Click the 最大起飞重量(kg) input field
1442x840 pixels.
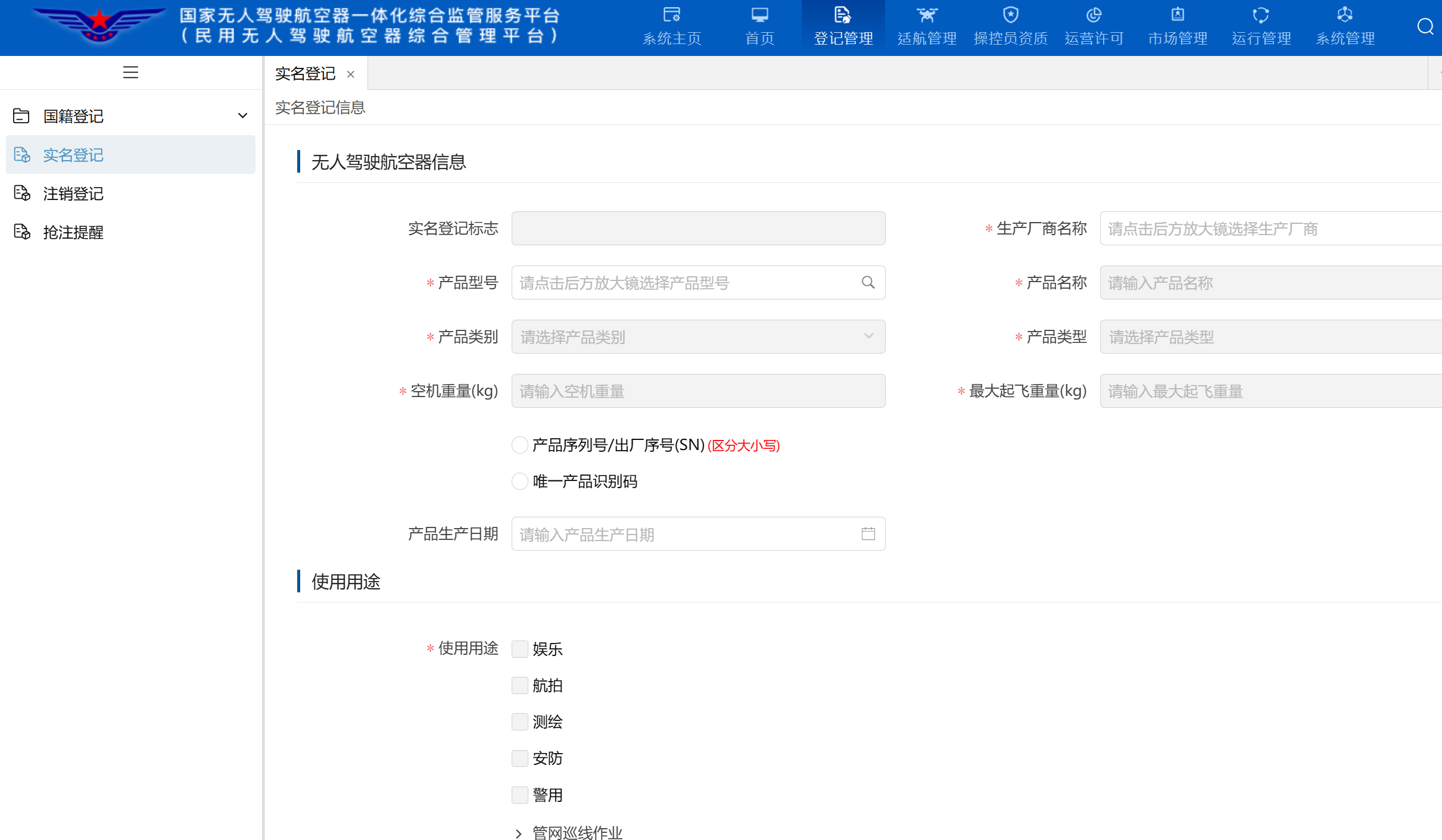point(1270,391)
